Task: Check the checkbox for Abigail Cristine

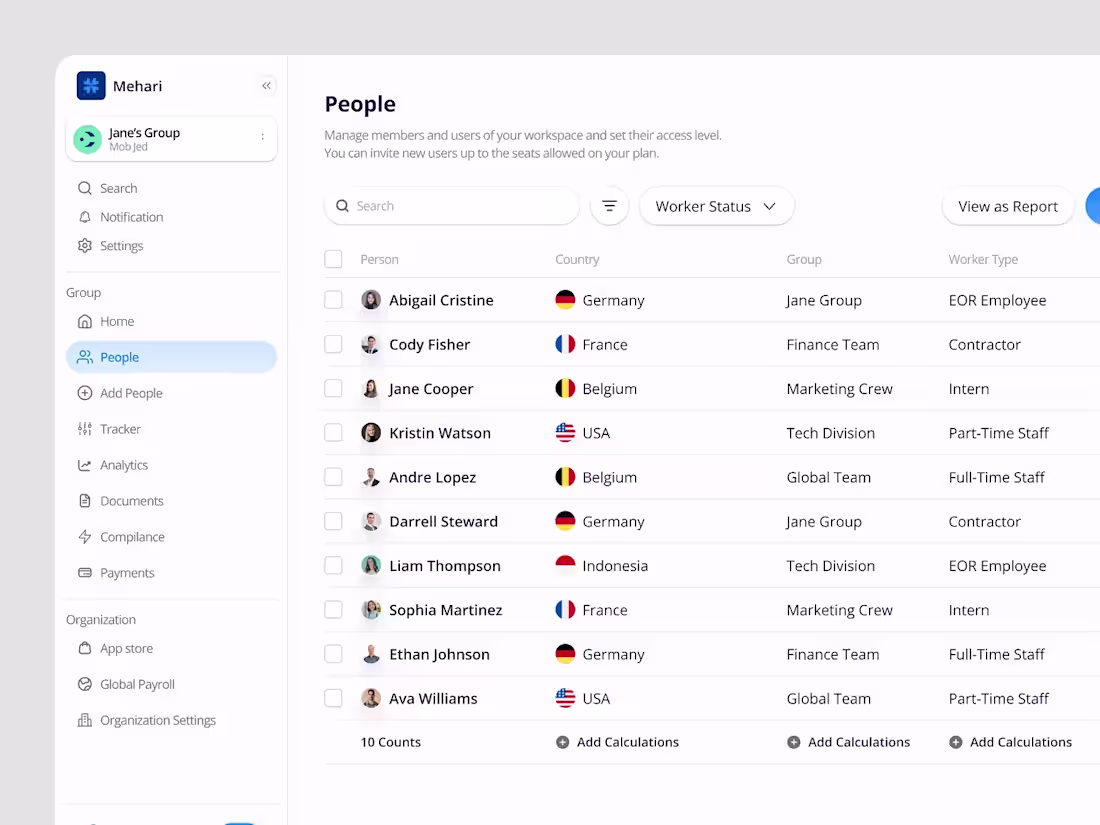Action: pyautogui.click(x=333, y=298)
